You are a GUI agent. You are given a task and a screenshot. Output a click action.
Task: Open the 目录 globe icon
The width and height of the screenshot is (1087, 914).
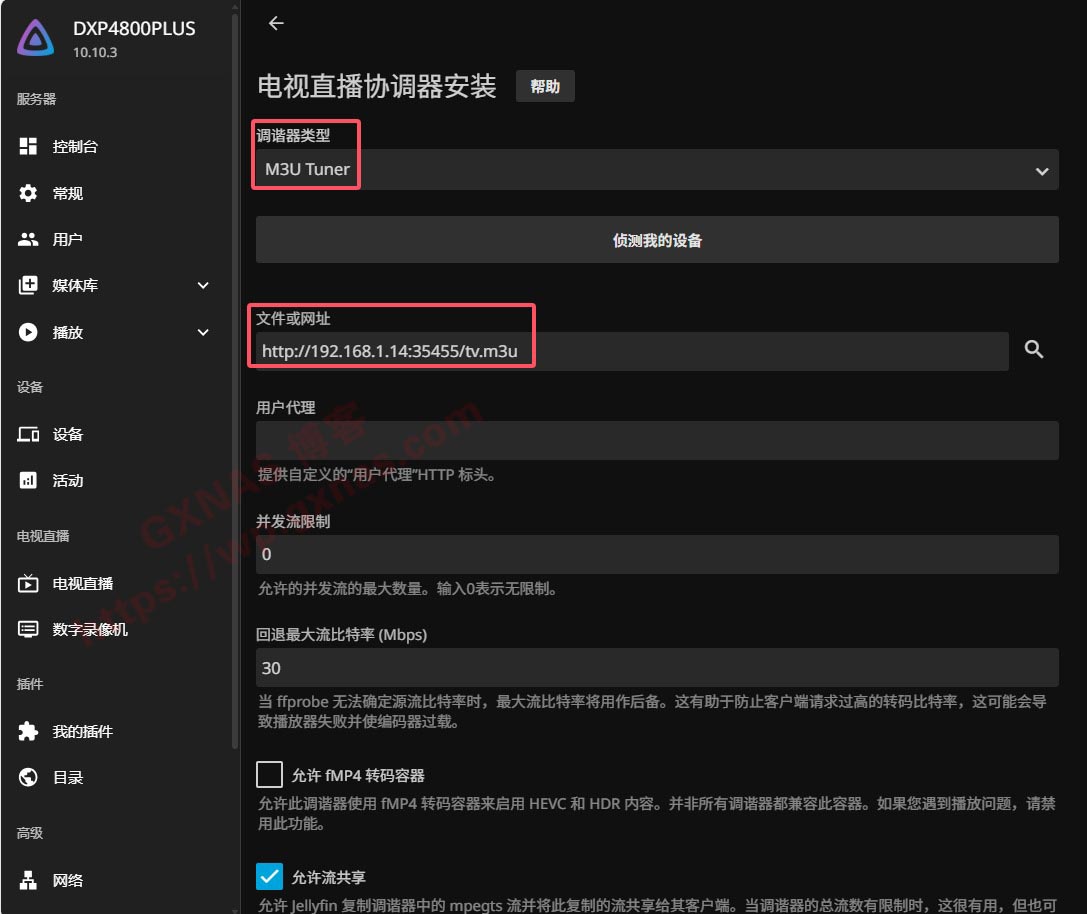tap(28, 778)
